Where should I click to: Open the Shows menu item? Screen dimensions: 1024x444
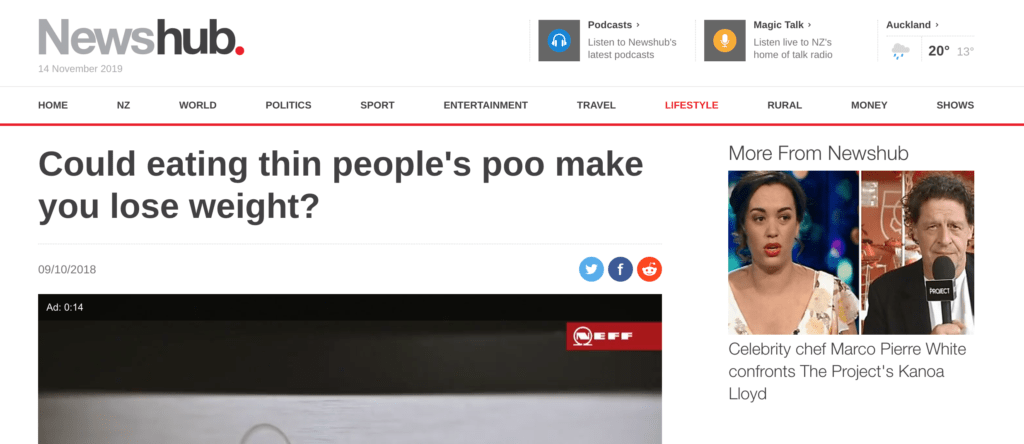[955, 105]
